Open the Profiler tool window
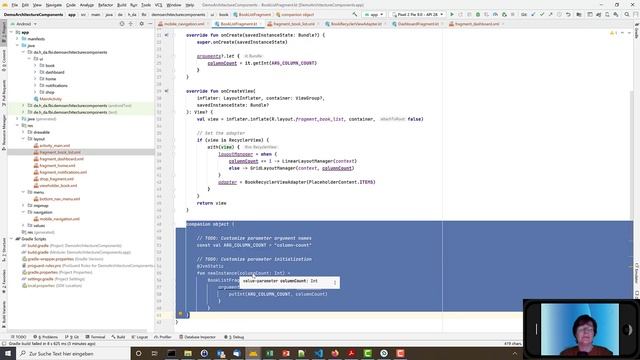The width and height of the screenshot is (640, 360). tap(163, 337)
